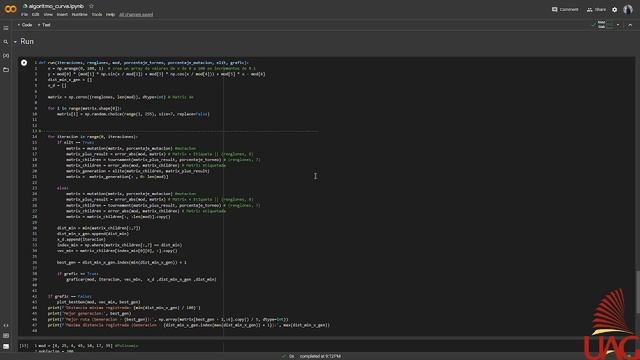The height and width of the screenshot is (360, 640).
Task: Click the 'x_d.append(iteracion)' line
Action: [81, 240]
